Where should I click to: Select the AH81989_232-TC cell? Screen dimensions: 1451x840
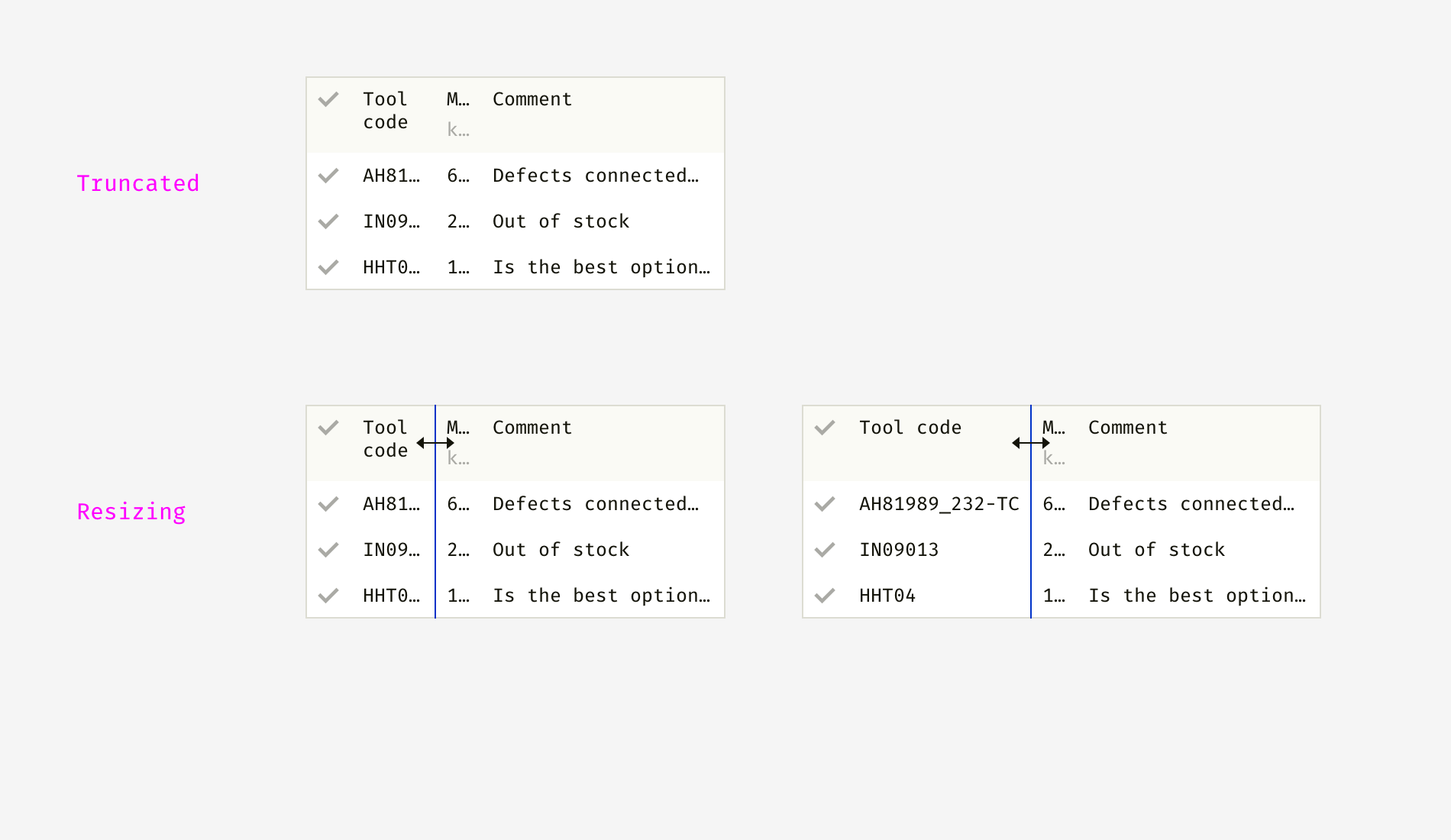(x=939, y=504)
